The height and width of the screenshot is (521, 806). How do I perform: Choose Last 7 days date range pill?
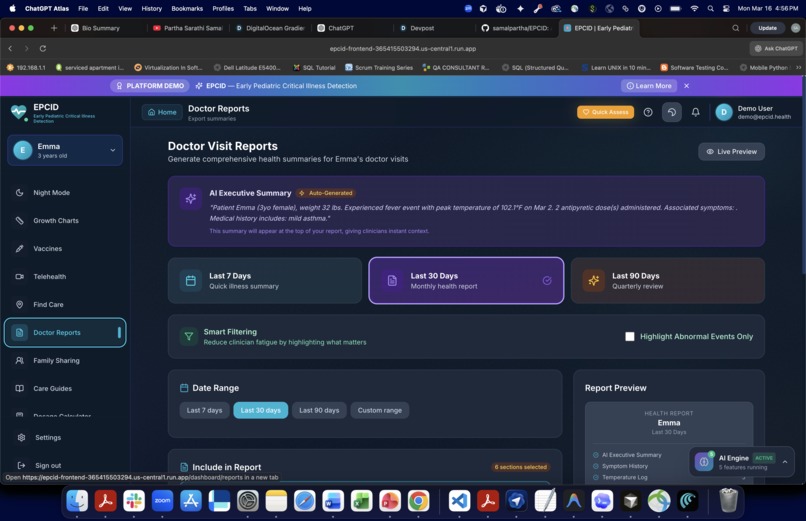pyautogui.click(x=205, y=411)
